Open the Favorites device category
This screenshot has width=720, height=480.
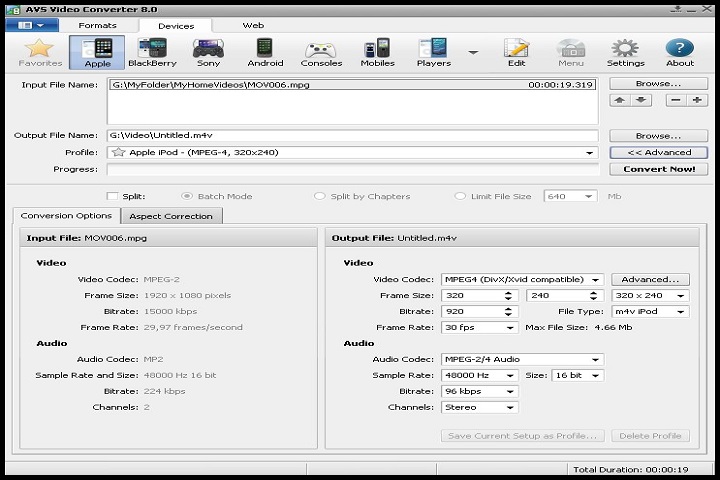[x=40, y=53]
